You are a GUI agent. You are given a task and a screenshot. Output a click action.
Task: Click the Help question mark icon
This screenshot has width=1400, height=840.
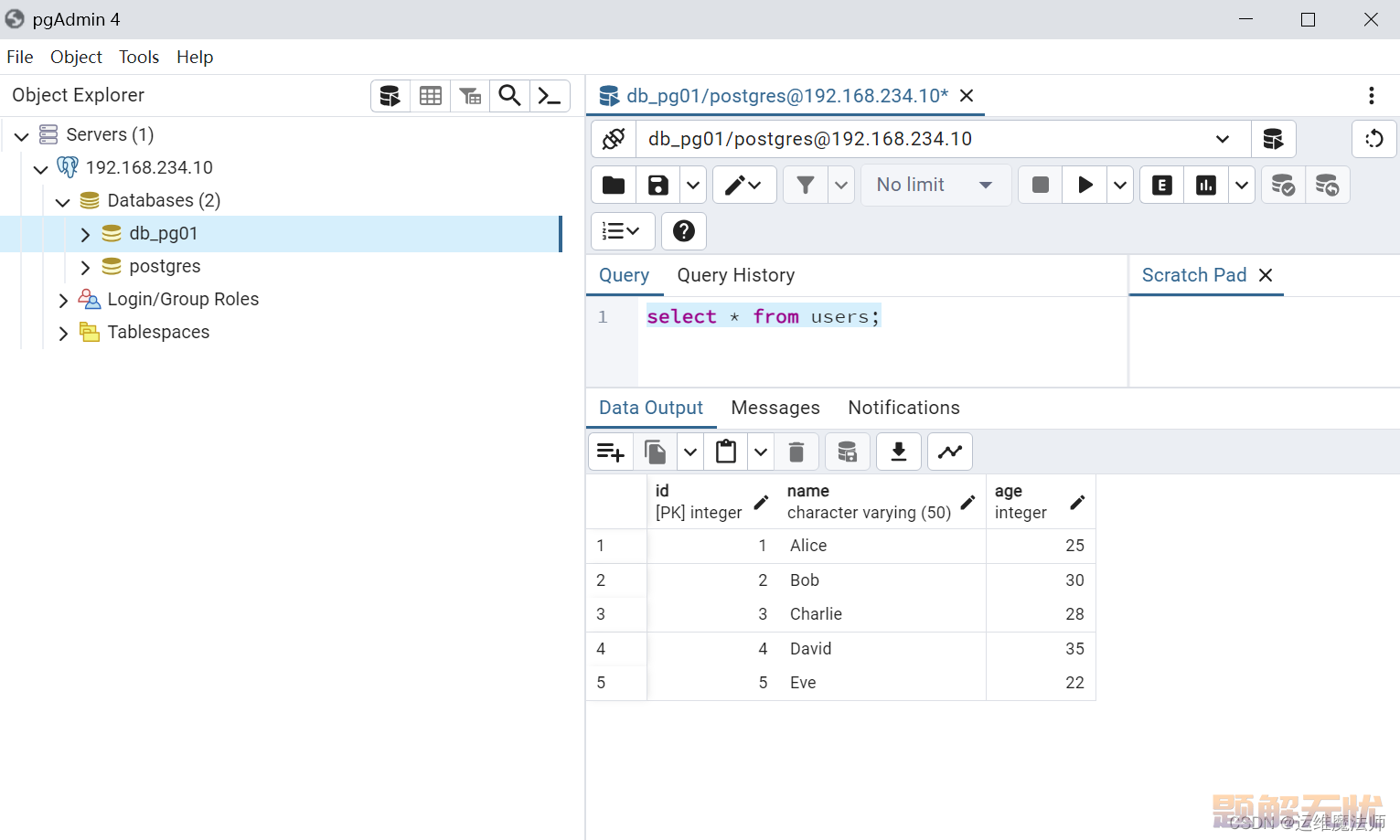684,231
